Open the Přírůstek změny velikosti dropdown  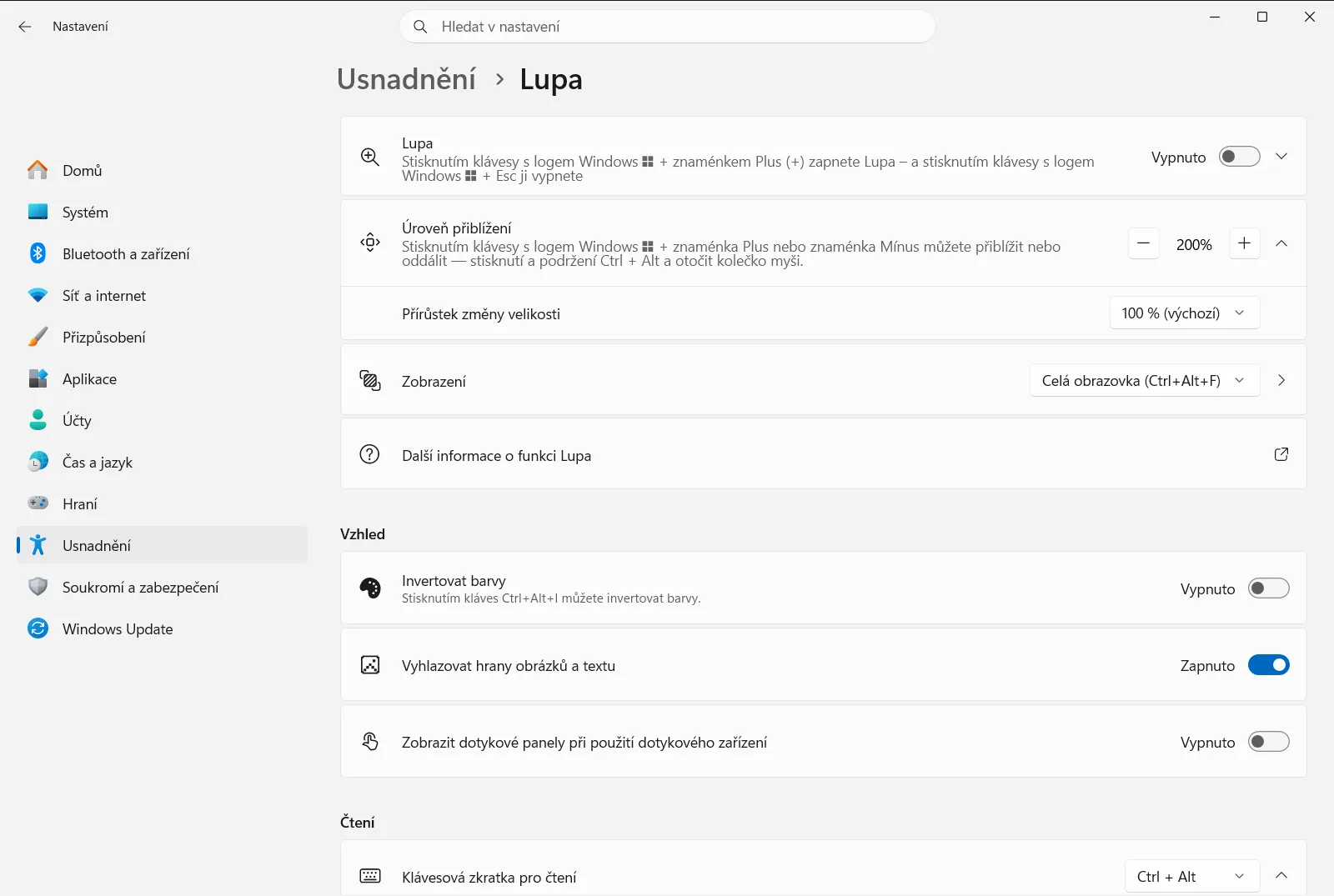click(1185, 313)
